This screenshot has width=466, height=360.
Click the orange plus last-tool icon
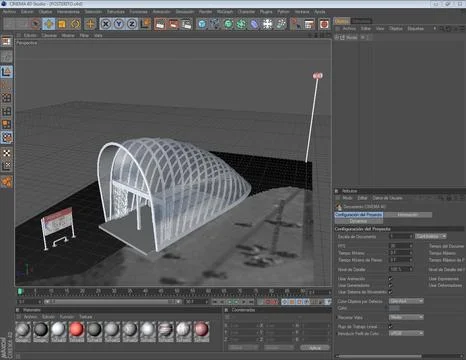coord(90,24)
